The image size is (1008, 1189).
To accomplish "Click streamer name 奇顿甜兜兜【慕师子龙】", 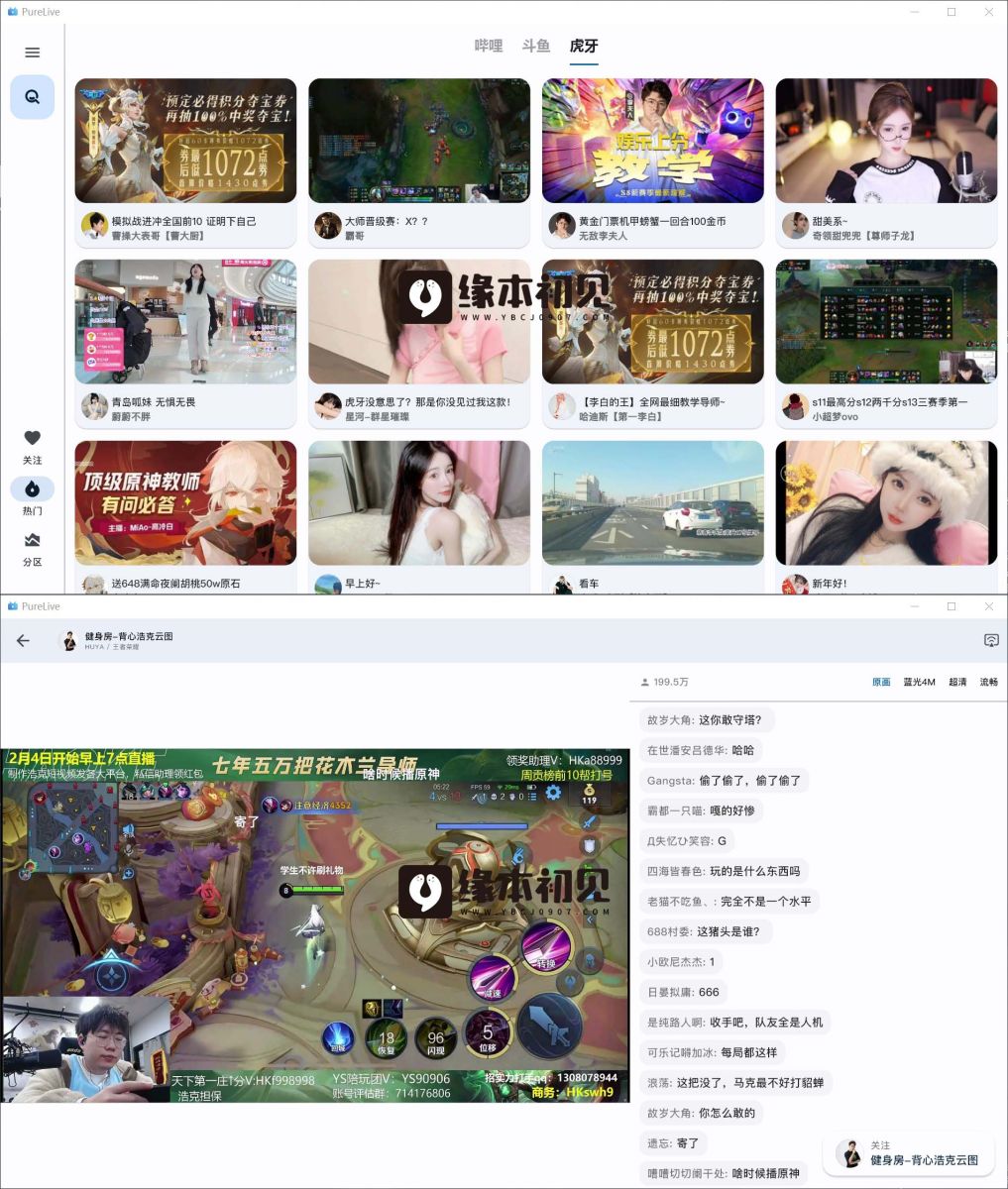I will pos(863,236).
